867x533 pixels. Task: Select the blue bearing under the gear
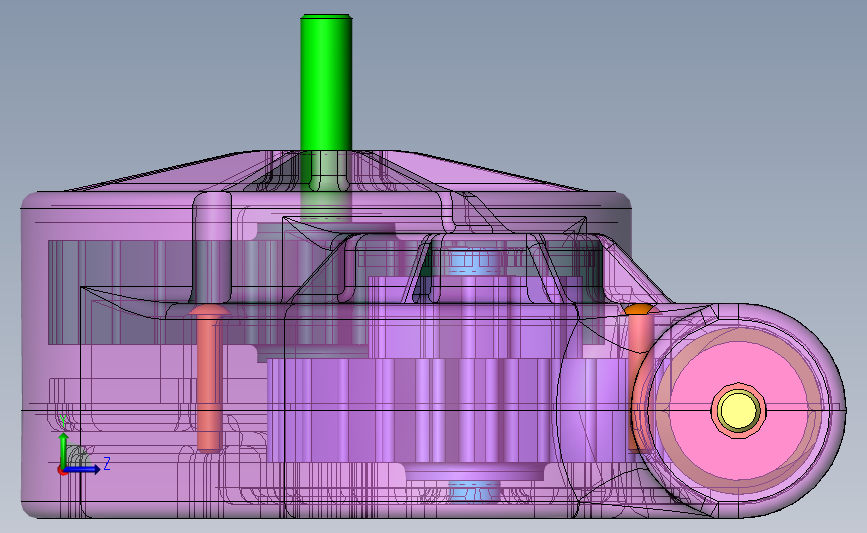(x=474, y=491)
